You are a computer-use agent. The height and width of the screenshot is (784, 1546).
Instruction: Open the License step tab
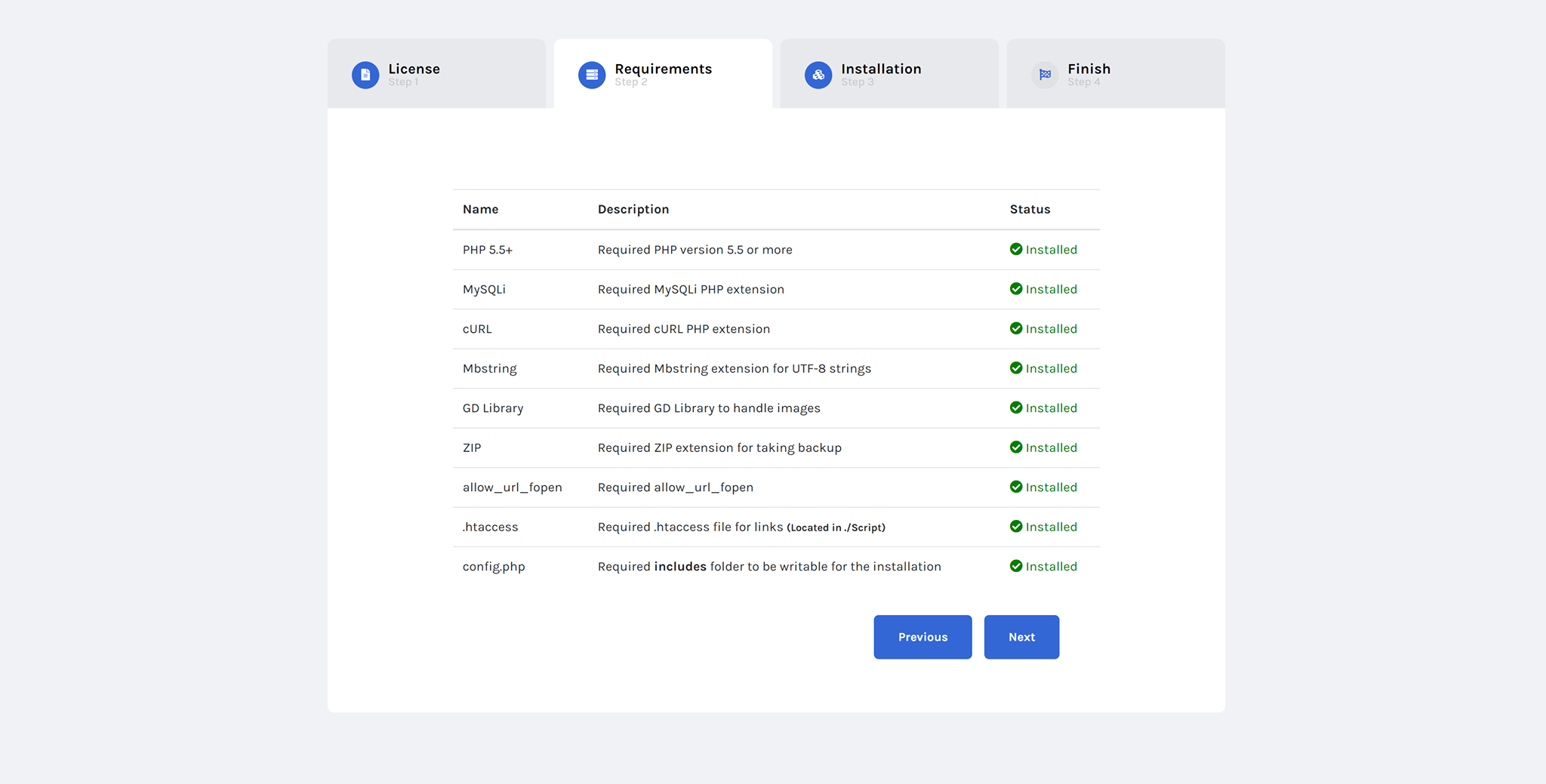click(436, 74)
